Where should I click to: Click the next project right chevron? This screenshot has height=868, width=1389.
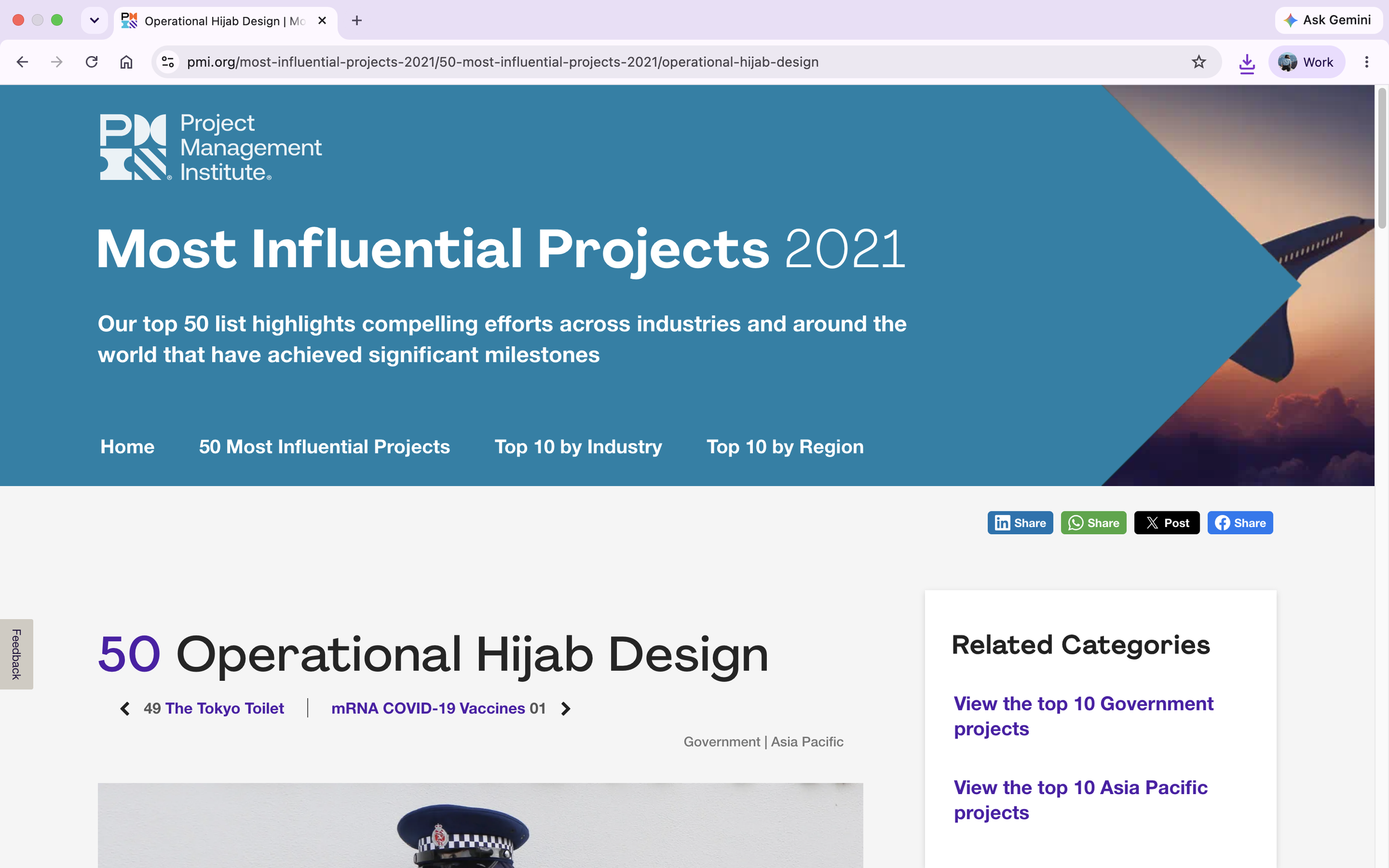(566, 709)
